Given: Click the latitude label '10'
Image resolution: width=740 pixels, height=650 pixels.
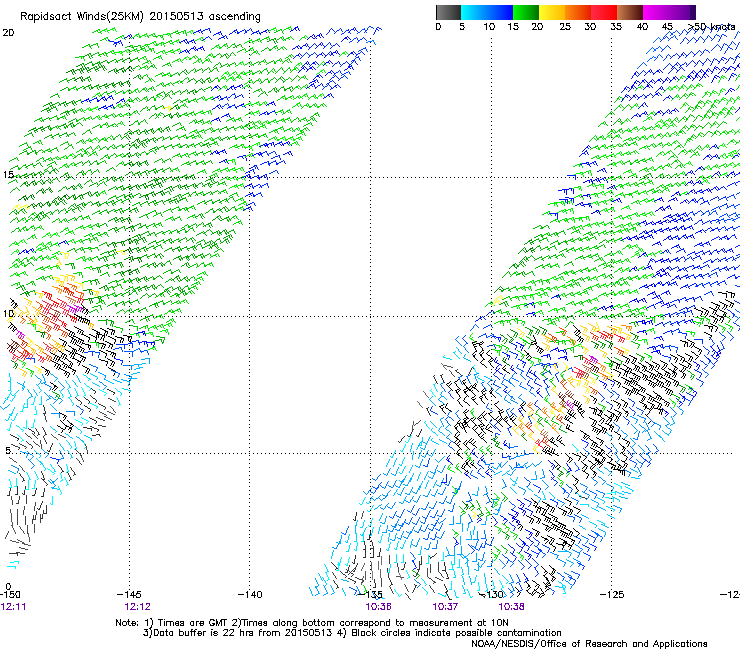Looking at the screenshot, I should (8, 314).
